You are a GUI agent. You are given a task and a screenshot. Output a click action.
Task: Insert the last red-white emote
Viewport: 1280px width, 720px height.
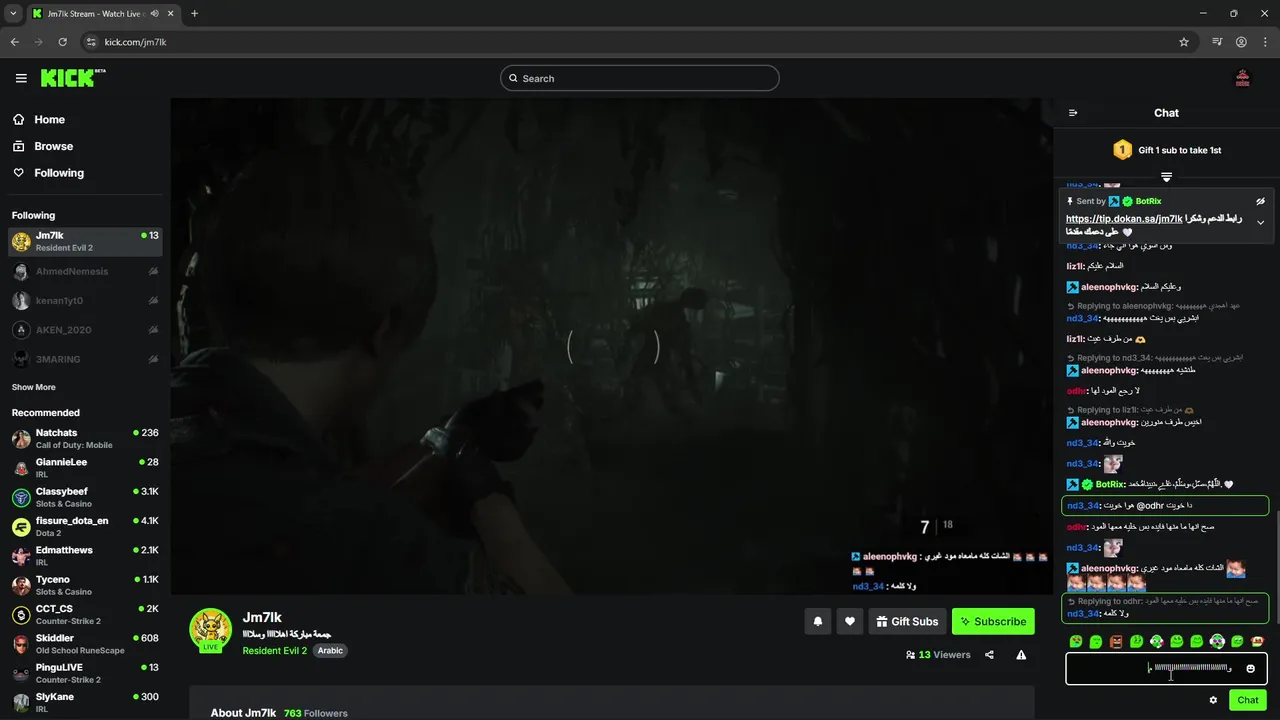point(1257,641)
